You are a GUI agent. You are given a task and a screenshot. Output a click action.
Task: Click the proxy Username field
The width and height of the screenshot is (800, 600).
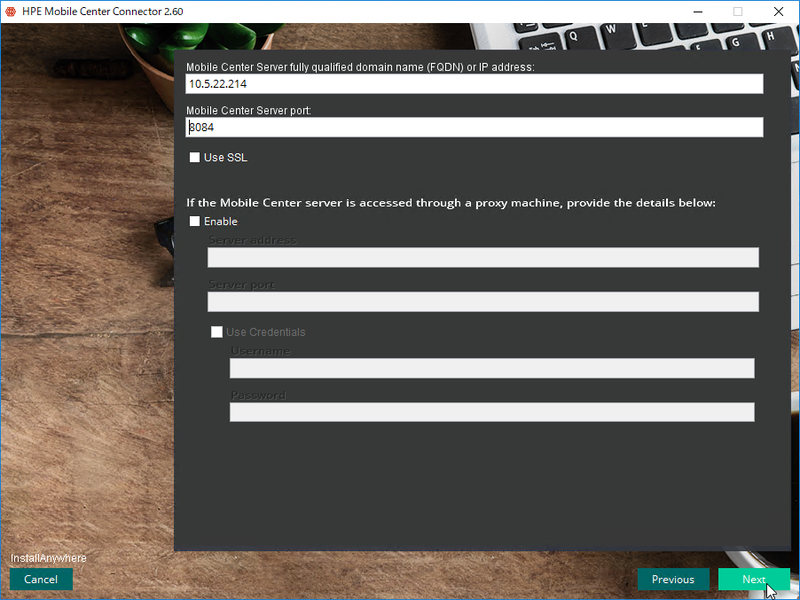492,369
